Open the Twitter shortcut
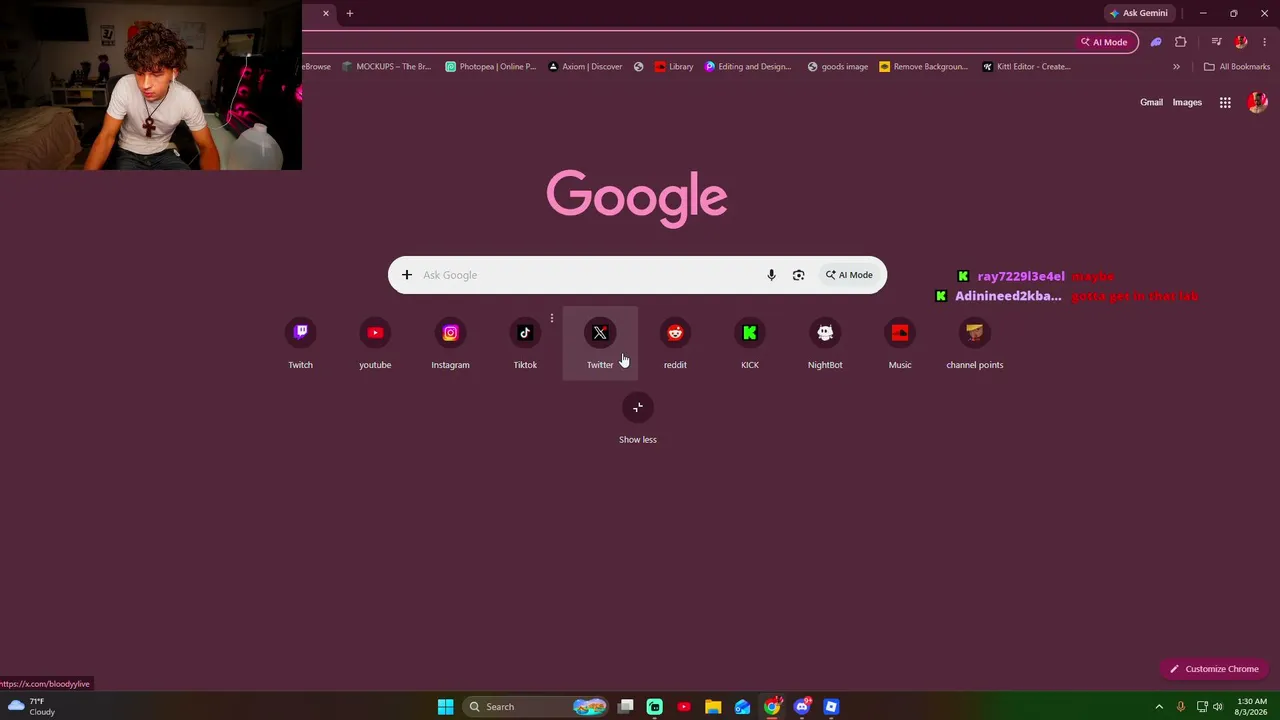The image size is (1280, 720). coord(600,344)
